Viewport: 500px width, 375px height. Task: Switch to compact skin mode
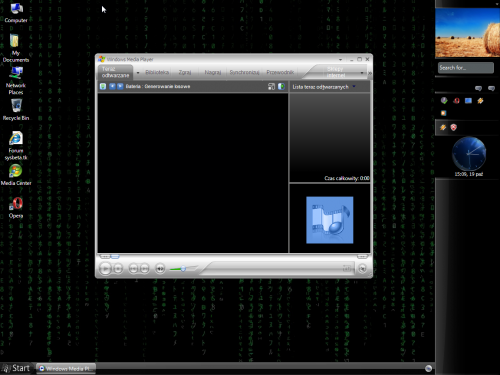click(362, 268)
